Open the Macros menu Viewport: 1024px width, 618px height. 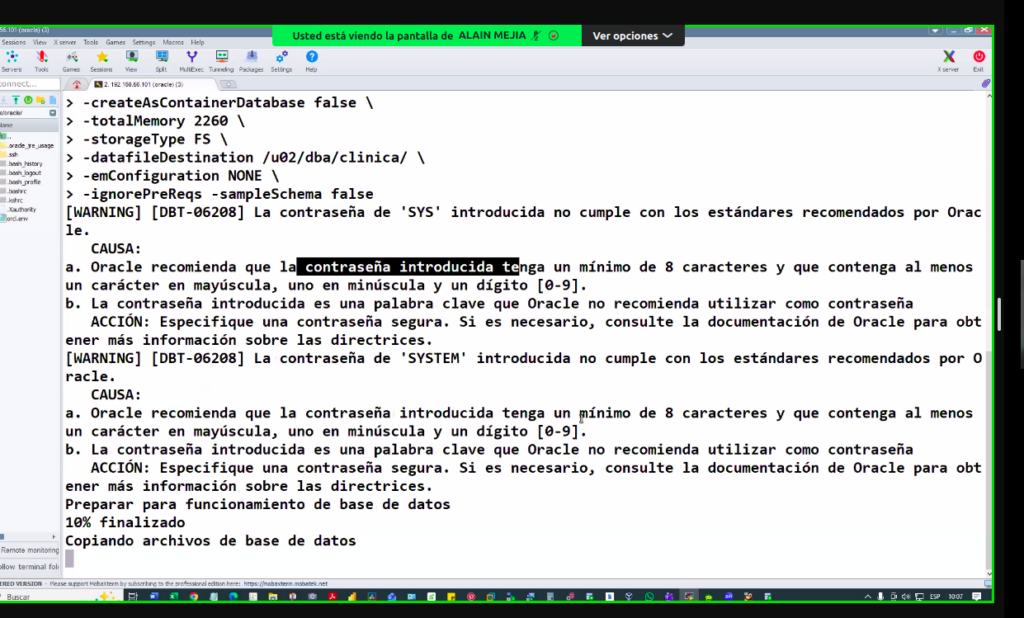coord(173,42)
